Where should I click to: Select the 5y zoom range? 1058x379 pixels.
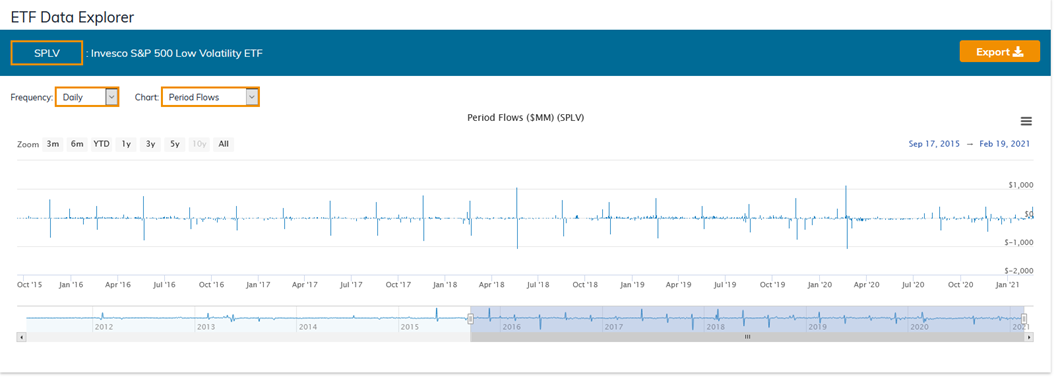[x=175, y=144]
